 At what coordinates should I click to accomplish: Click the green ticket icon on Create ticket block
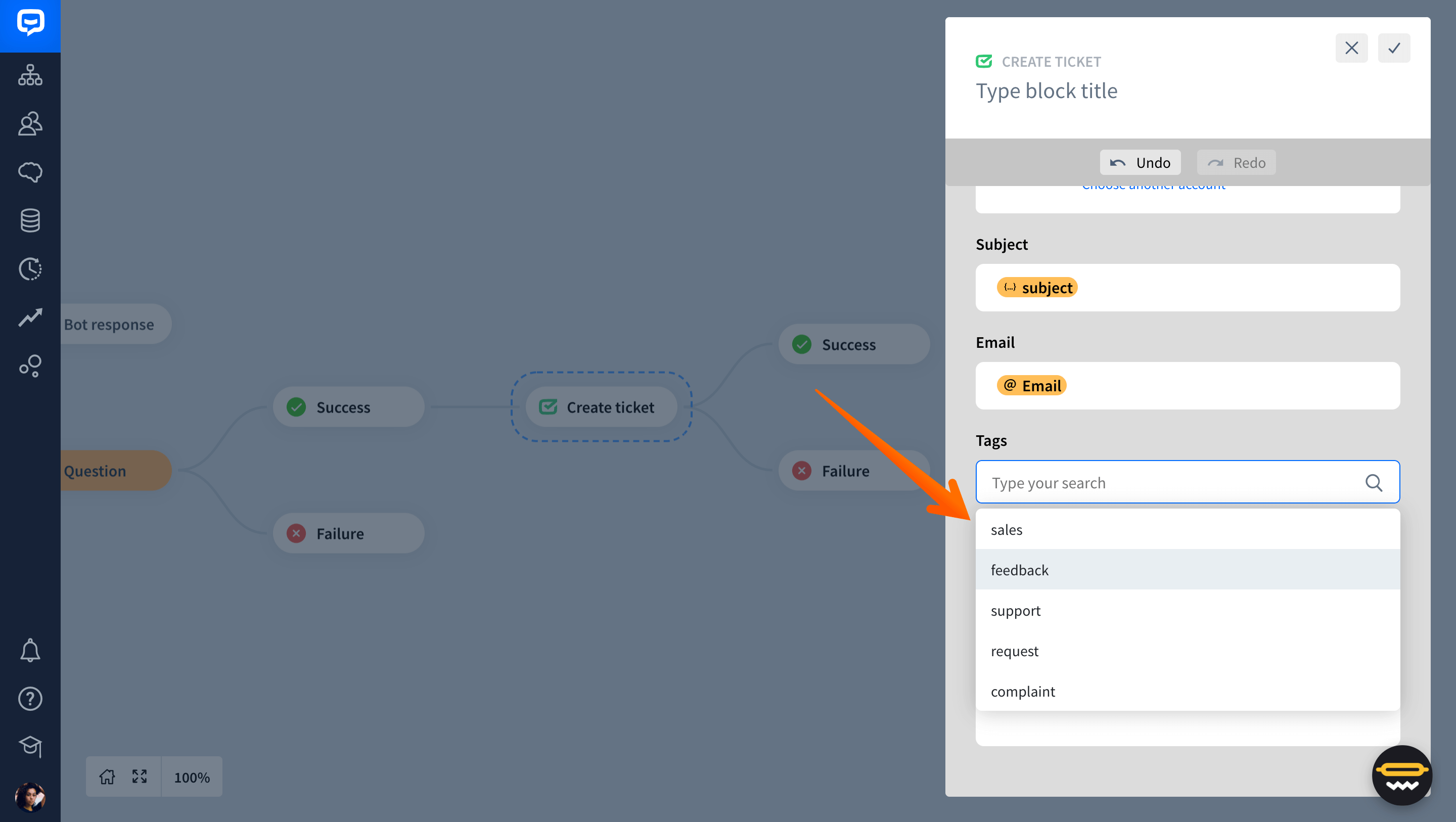point(548,407)
